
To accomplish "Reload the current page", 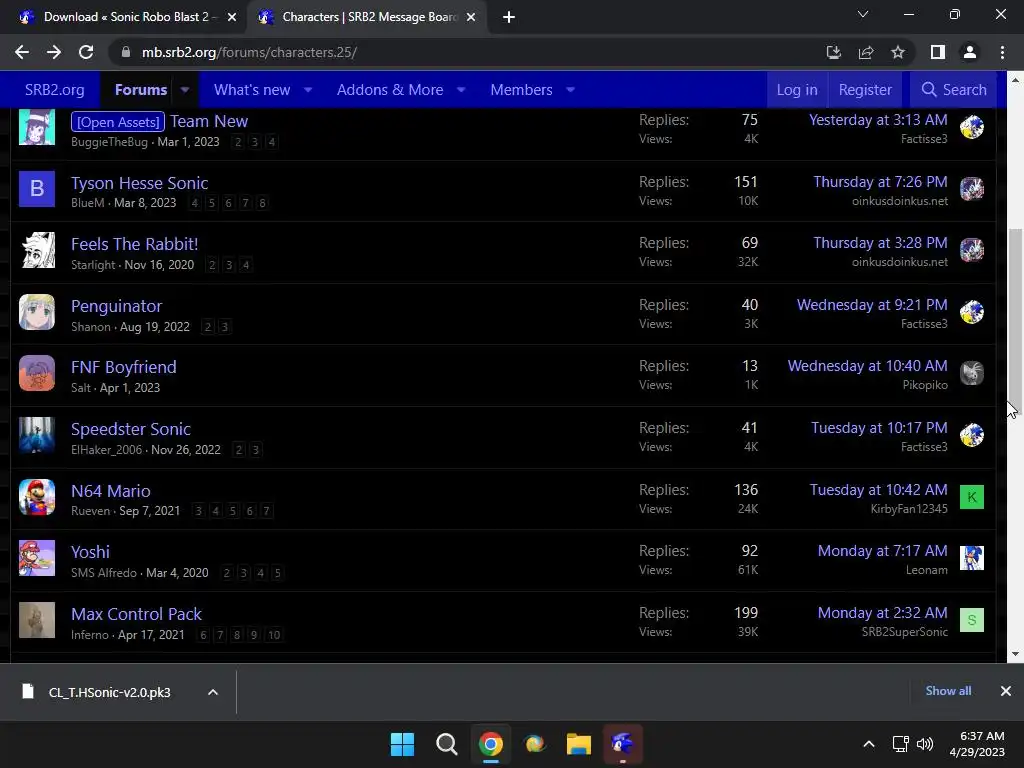I will click(x=86, y=52).
